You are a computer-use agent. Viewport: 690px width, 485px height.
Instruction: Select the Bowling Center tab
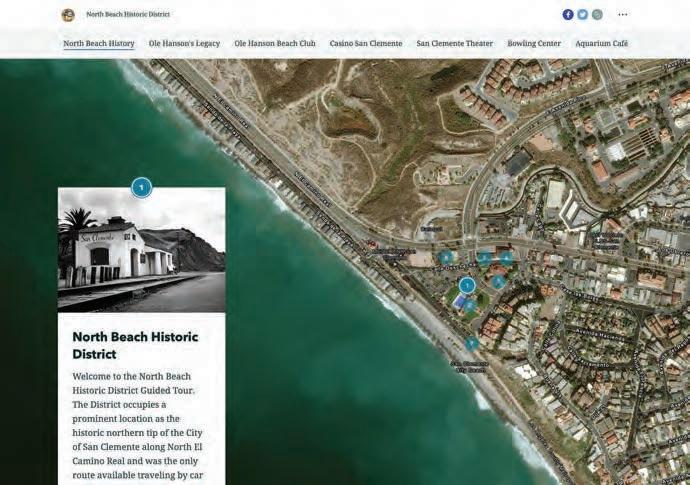click(534, 44)
